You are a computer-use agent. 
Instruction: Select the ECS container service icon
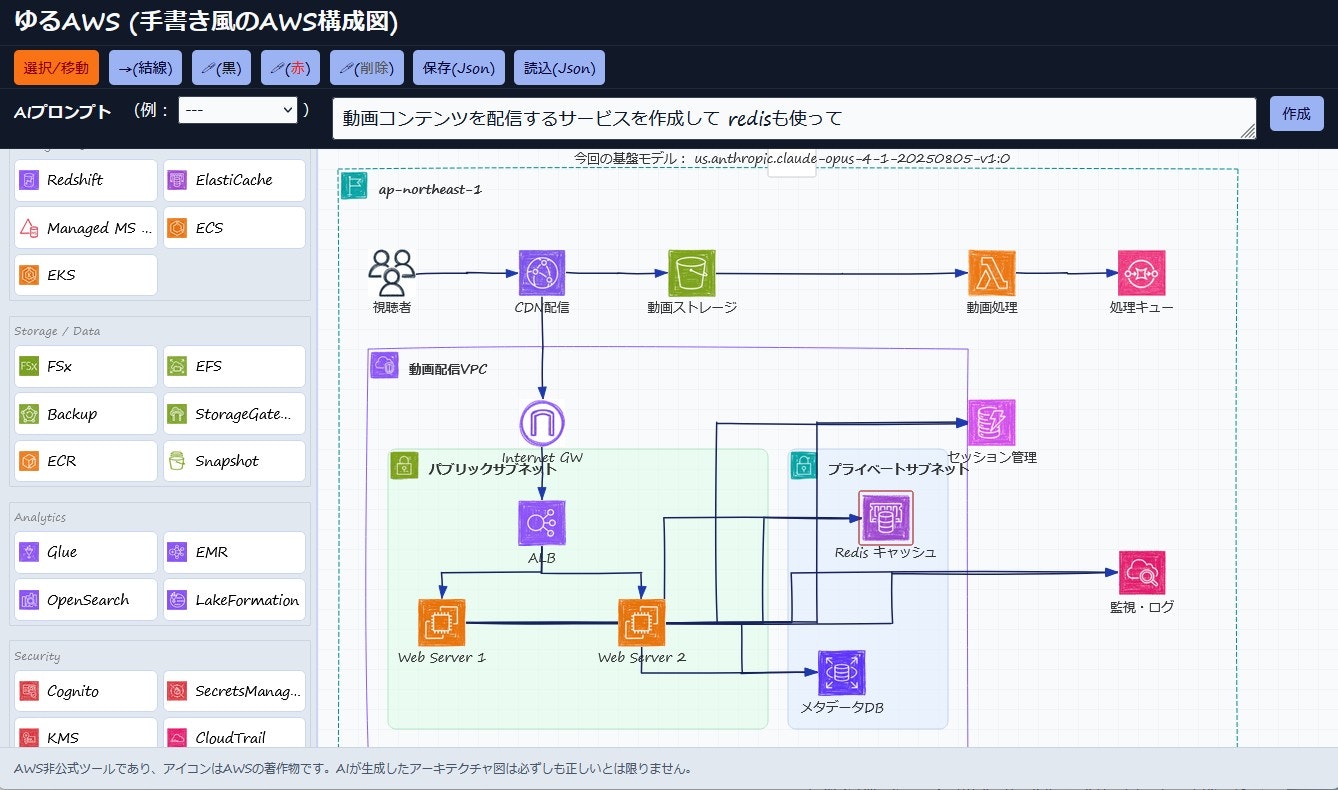coord(233,227)
